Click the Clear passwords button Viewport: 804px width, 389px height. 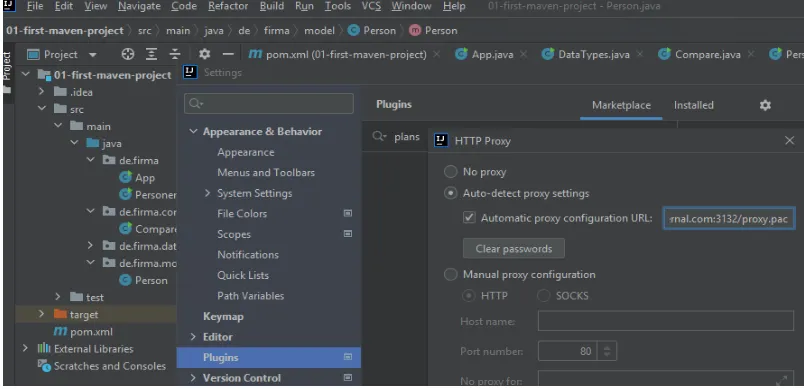(513, 249)
